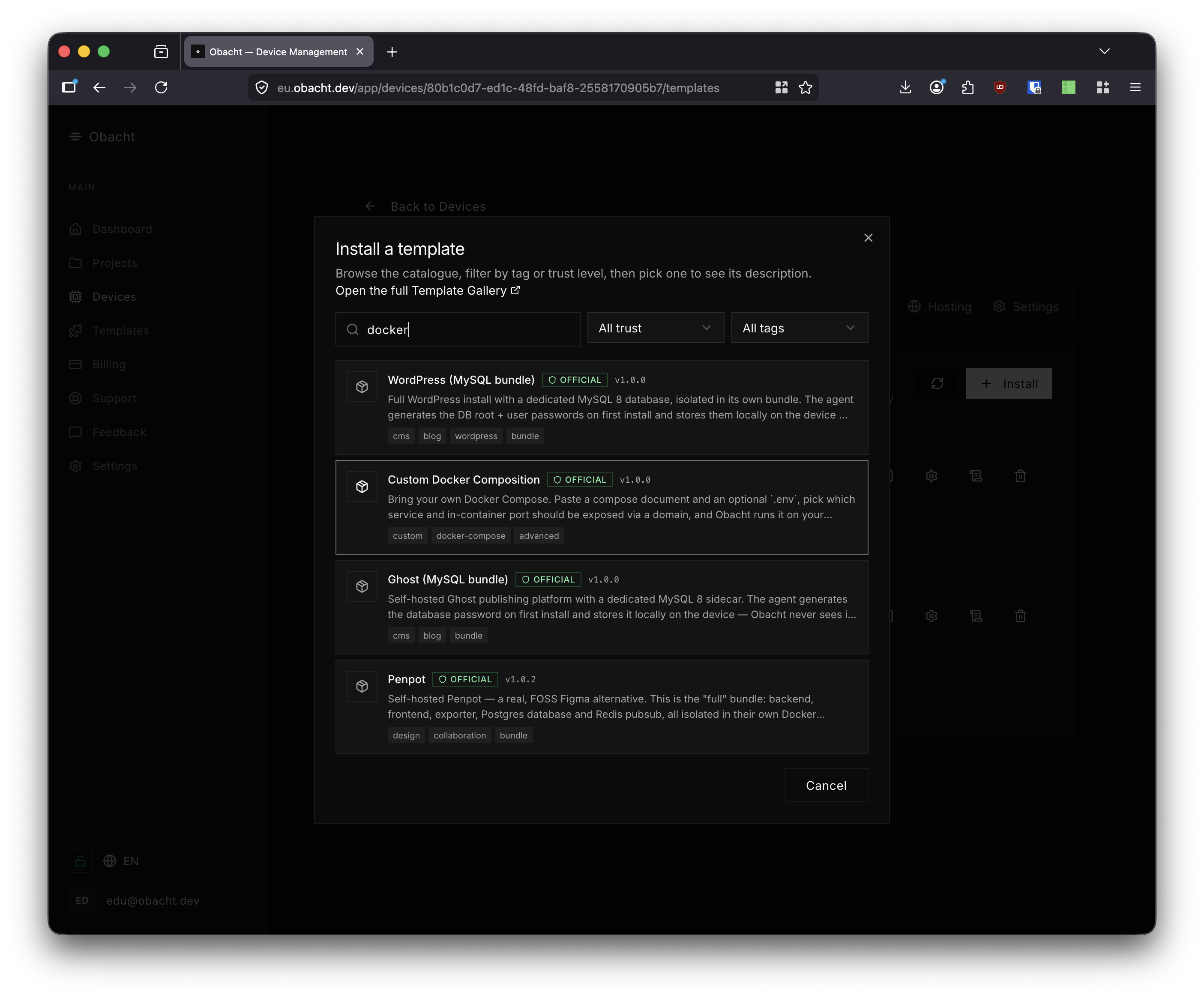Open Projects in the sidebar
Viewport: 1204px width, 998px height.
click(x=104, y=263)
